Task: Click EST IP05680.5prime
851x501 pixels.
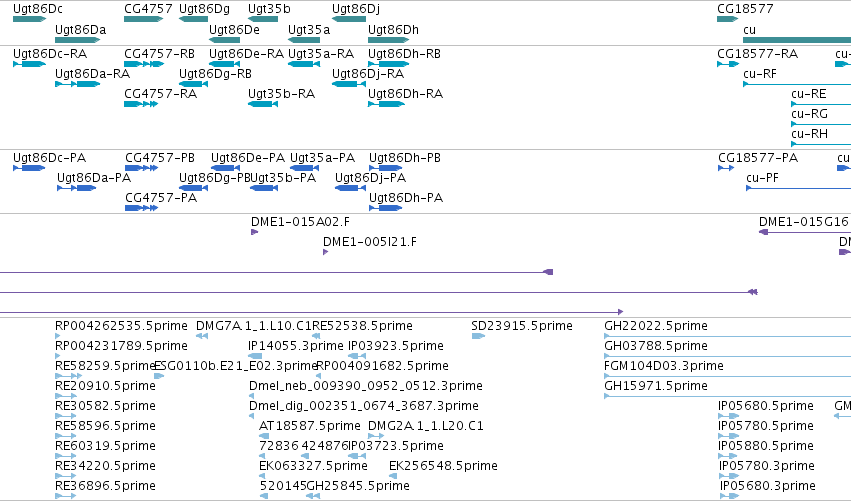Action: (728, 416)
